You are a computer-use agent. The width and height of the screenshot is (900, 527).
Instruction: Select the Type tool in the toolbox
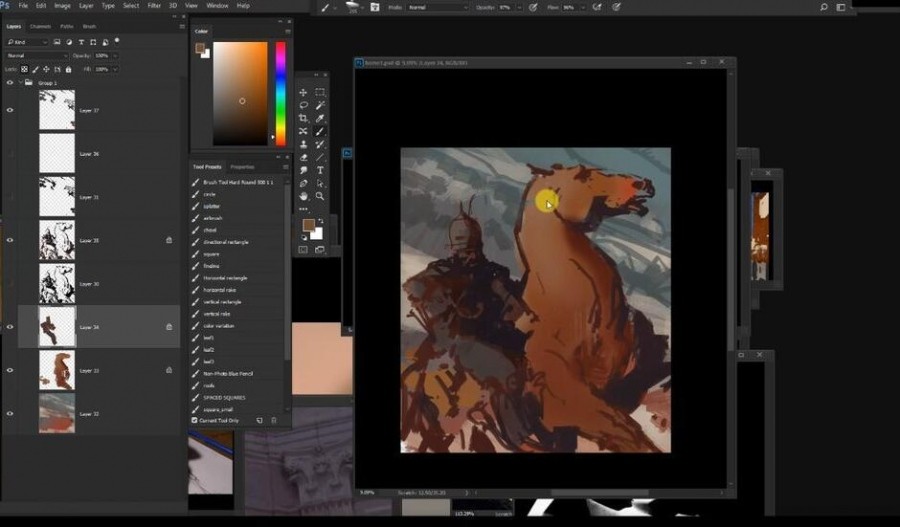click(x=320, y=170)
